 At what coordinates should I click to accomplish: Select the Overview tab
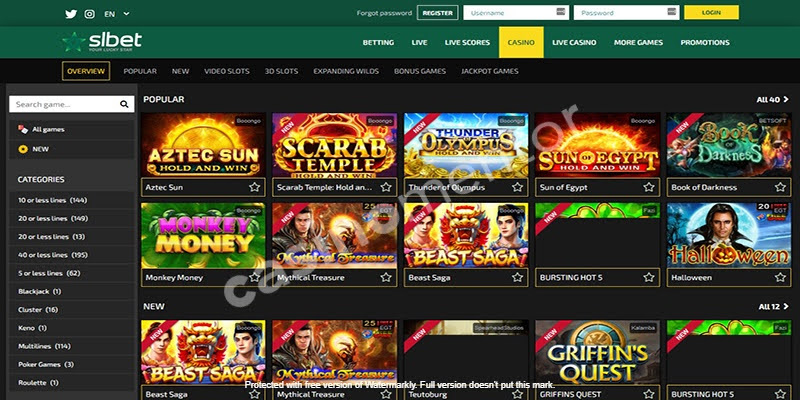pyautogui.click(x=86, y=71)
